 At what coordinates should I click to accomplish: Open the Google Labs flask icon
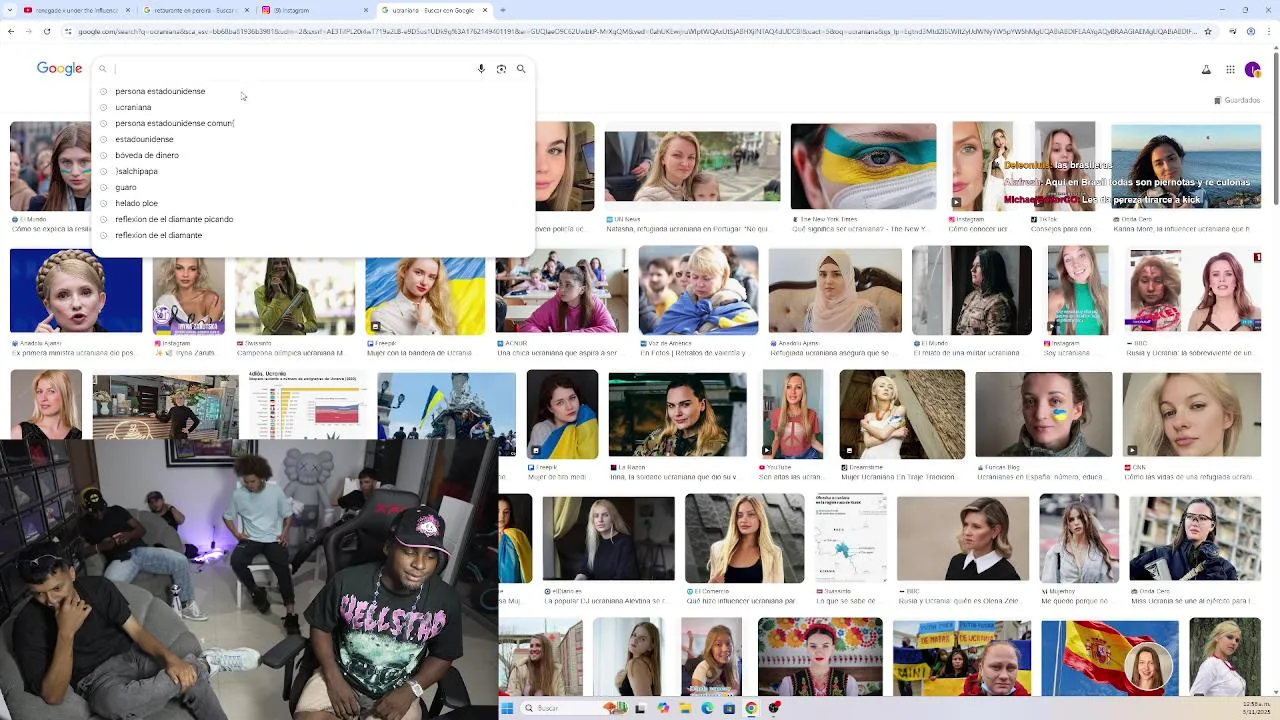1206,69
